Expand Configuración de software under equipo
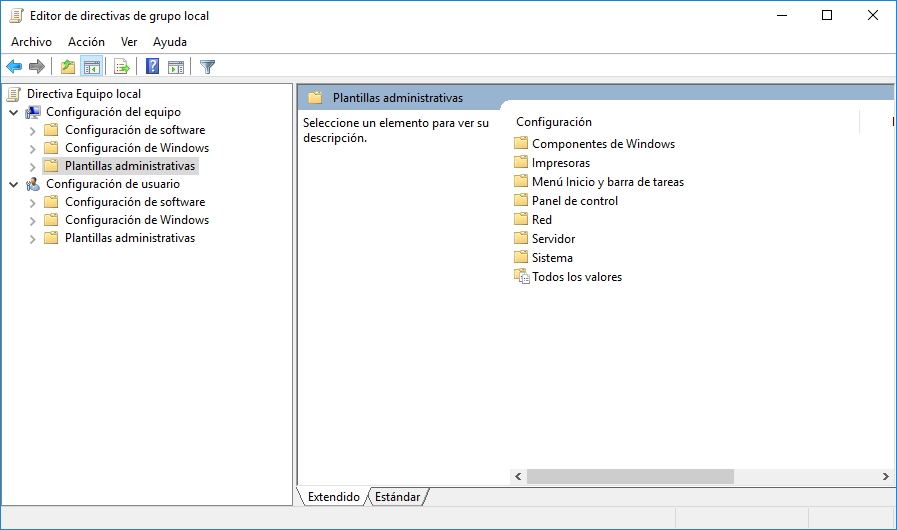Viewport: 897px width, 530px height. [x=33, y=130]
